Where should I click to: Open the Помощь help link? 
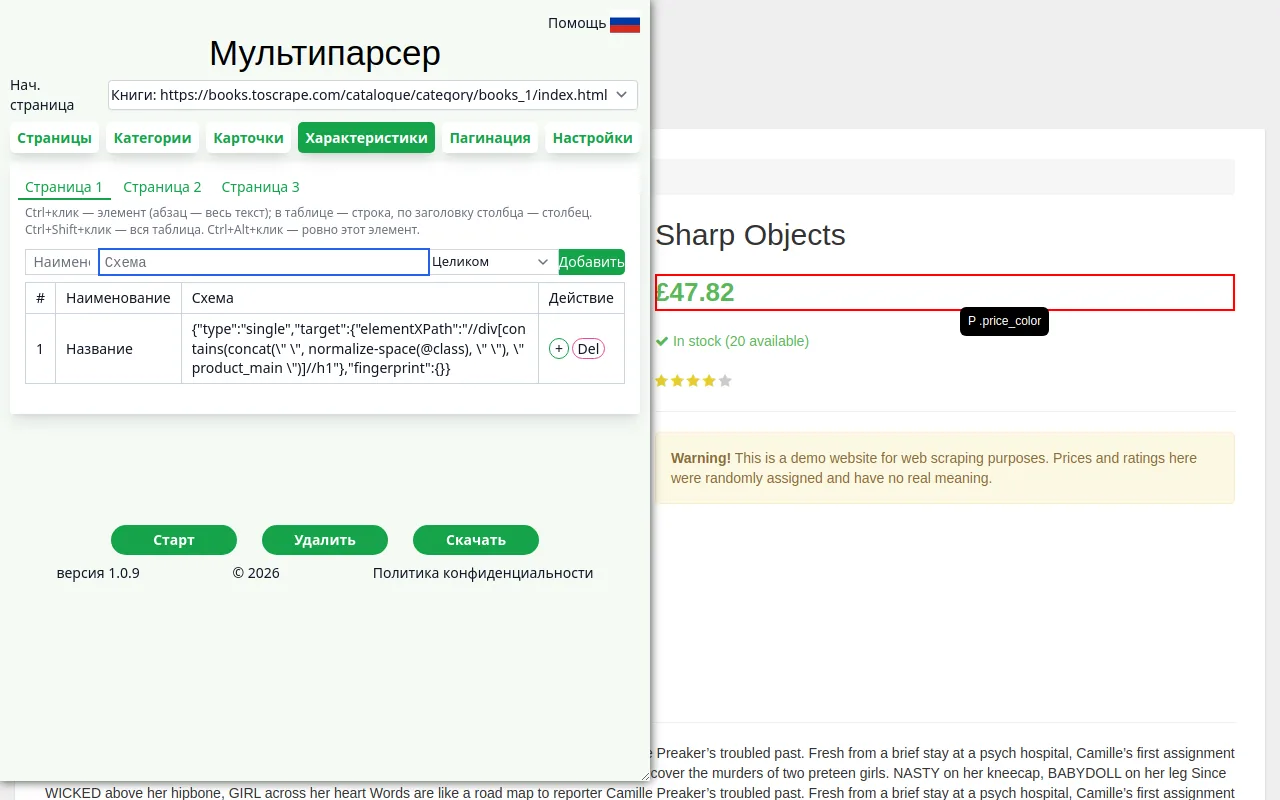pos(577,23)
